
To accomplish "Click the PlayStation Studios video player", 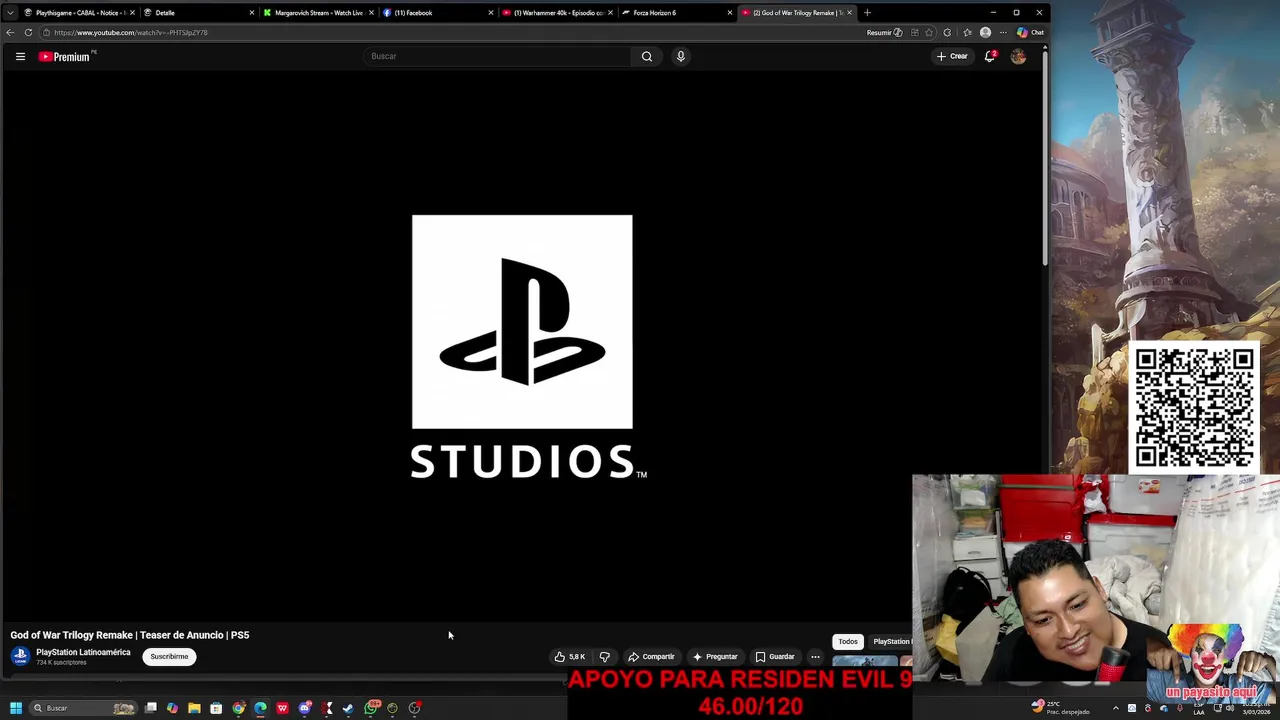I will coord(521,345).
